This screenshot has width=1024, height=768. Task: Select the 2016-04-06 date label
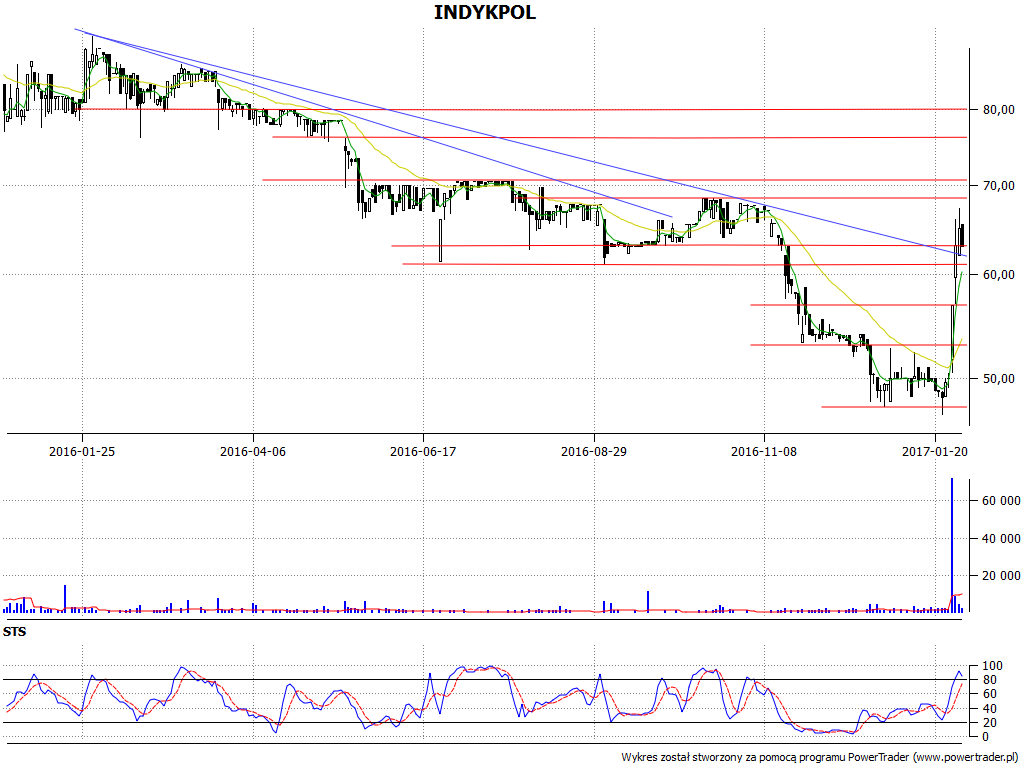[253, 451]
